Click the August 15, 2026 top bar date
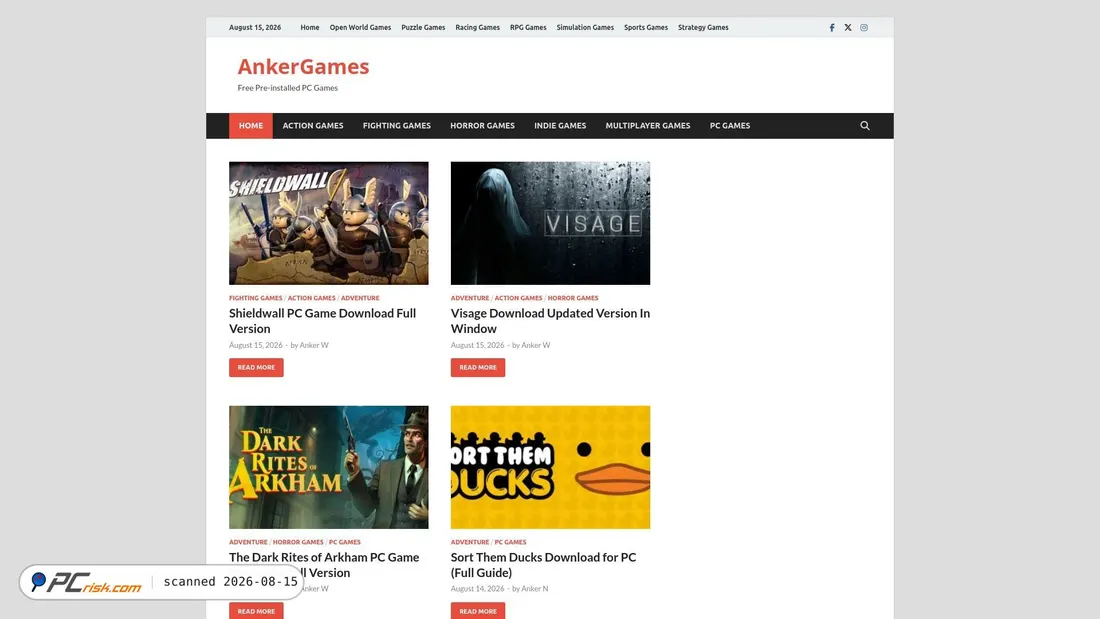The image size is (1100, 619). coord(255,27)
